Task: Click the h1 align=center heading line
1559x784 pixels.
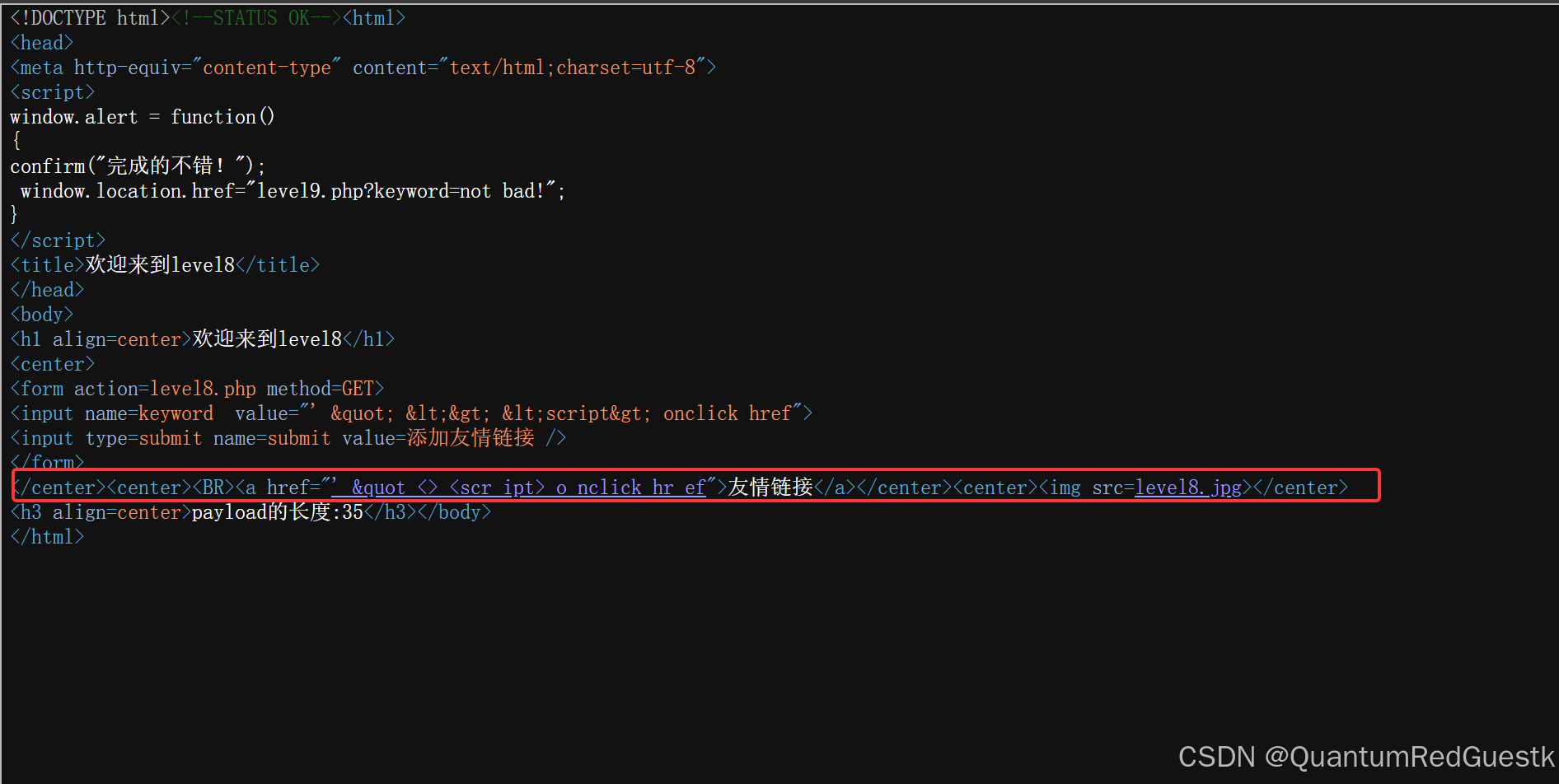Action: tap(203, 339)
